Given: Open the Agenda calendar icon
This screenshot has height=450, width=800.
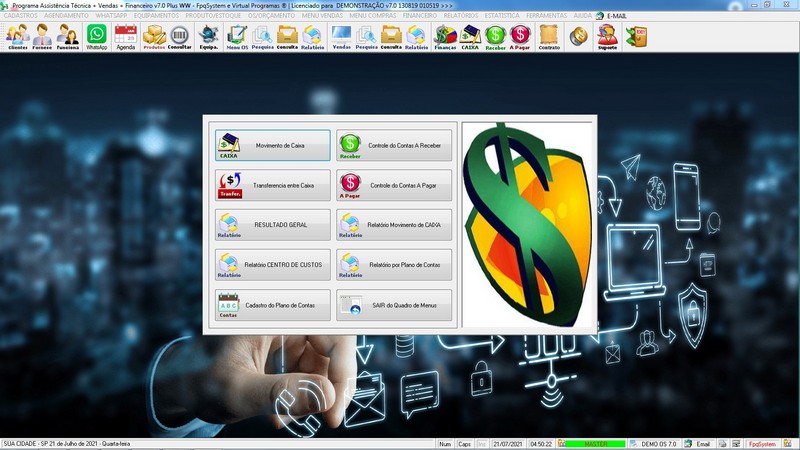Looking at the screenshot, I should tap(126, 37).
